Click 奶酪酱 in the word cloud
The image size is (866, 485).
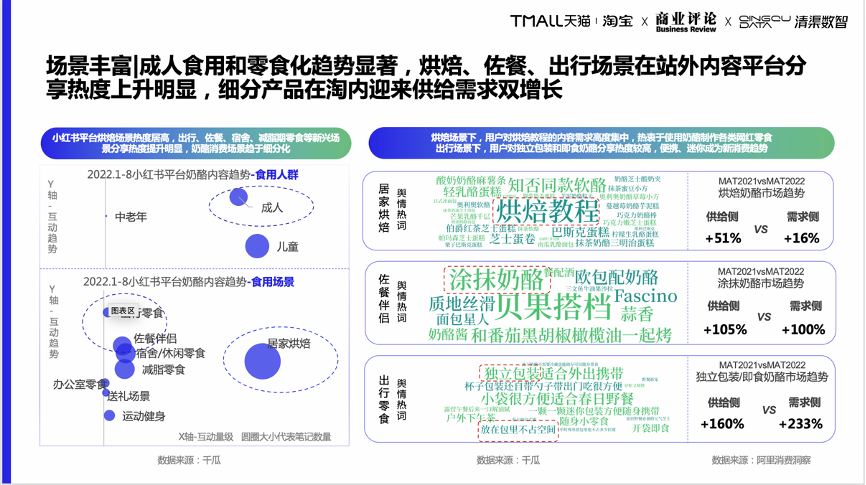click(448, 335)
